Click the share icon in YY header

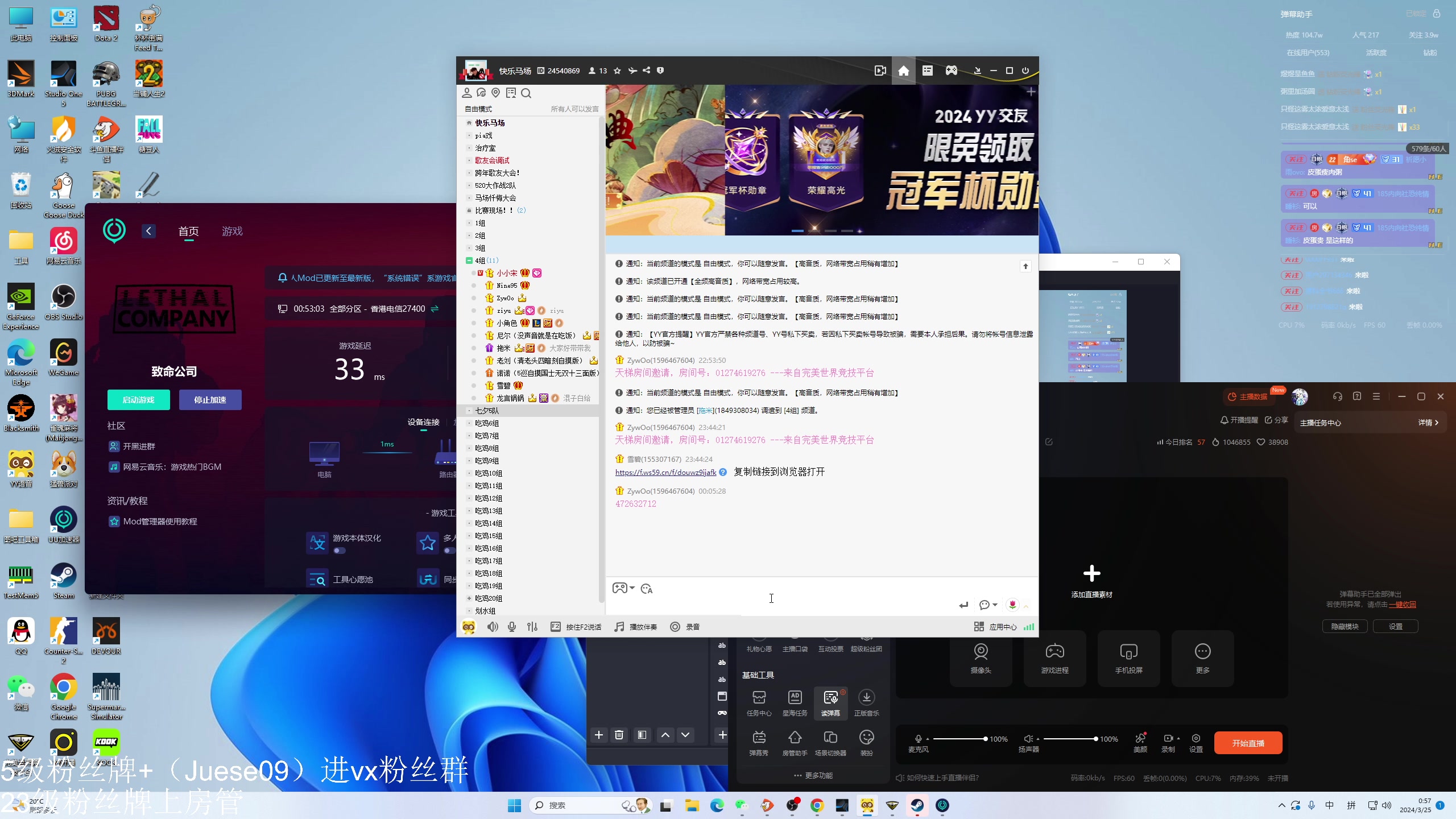[646, 71]
